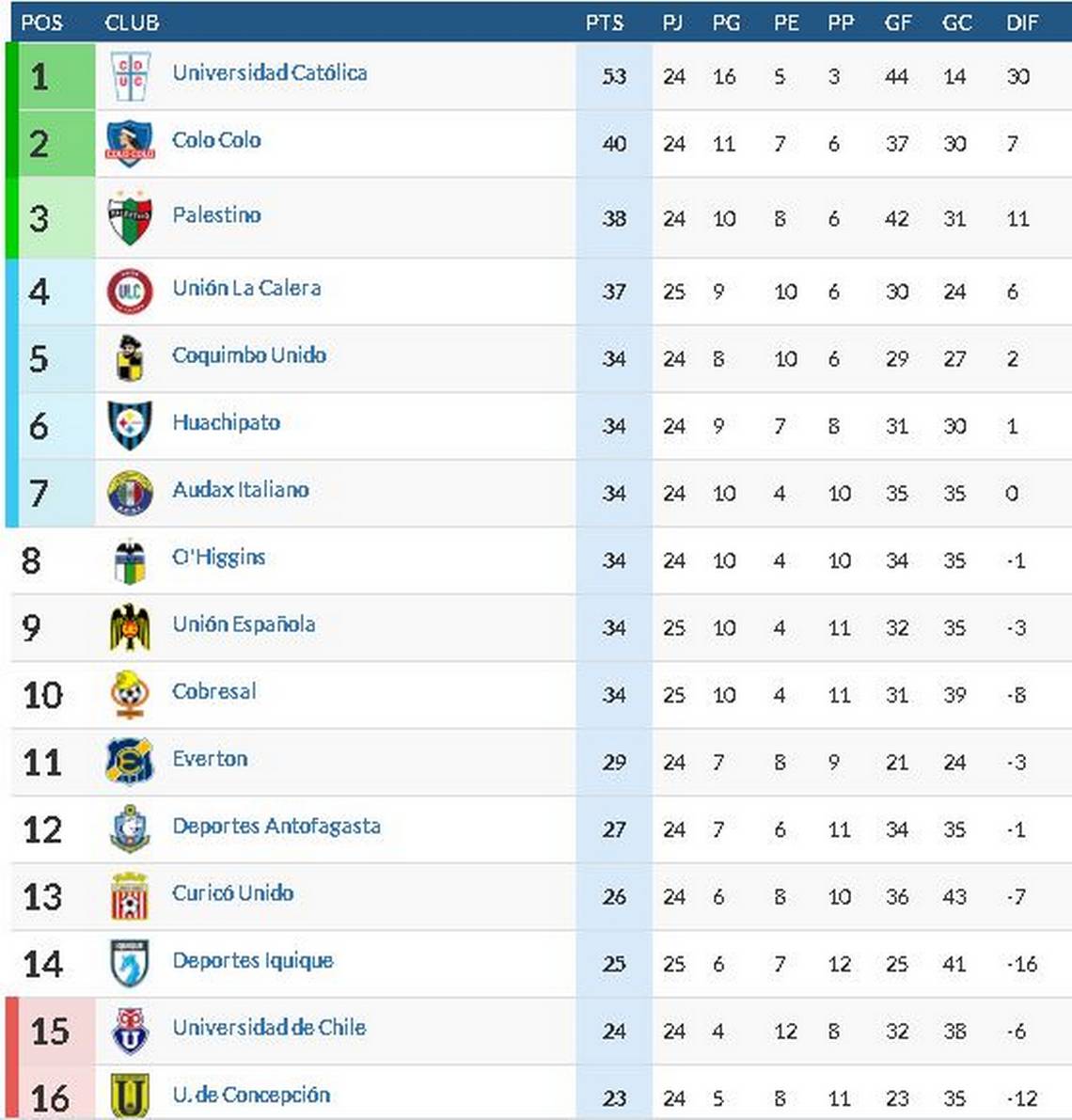Viewport: 1072px width, 1120px height.
Task: Click the Audax Italiano round crest
Action: tap(130, 493)
